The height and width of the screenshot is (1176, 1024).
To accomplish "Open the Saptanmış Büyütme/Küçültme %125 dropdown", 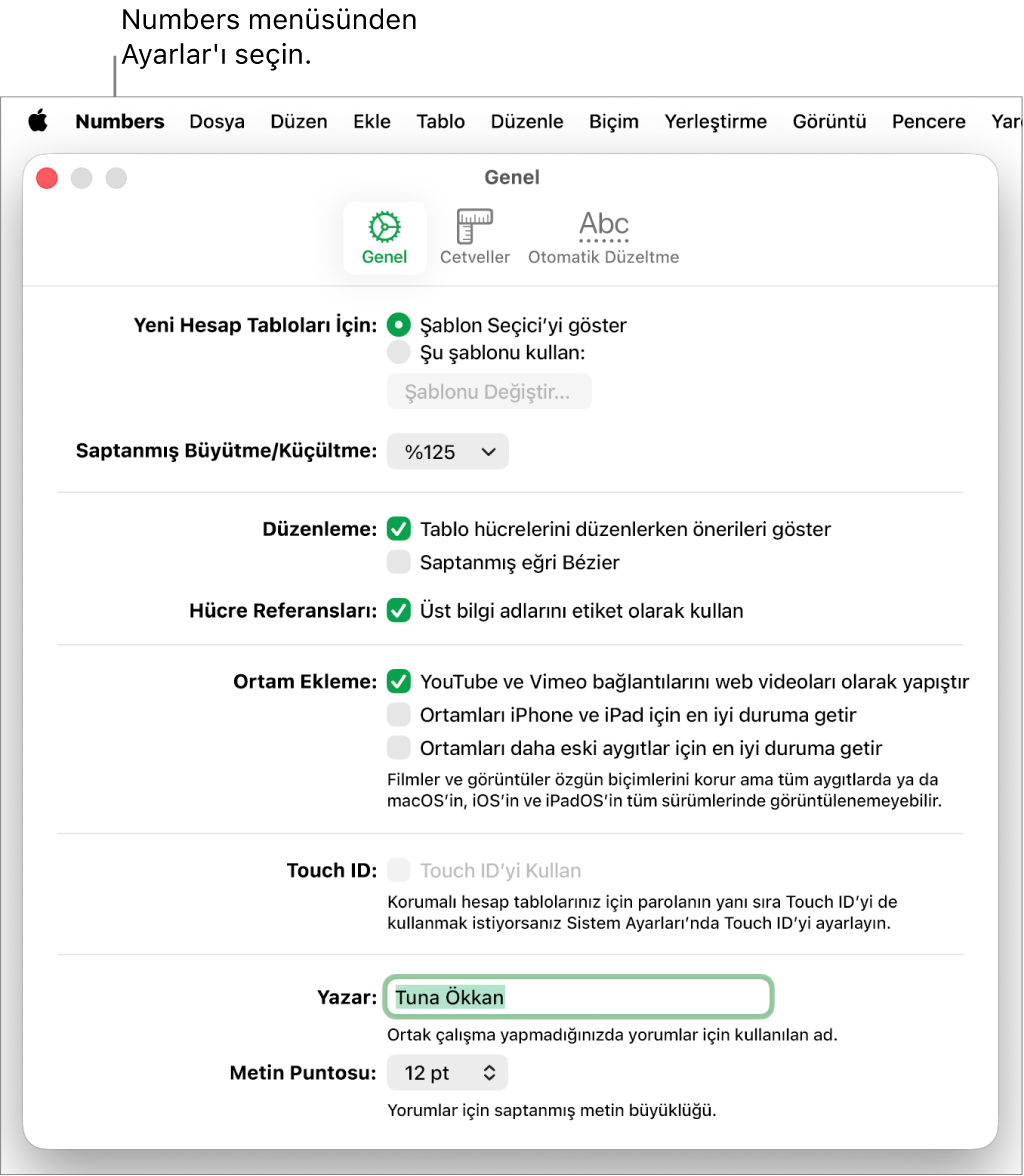I will coord(448,452).
